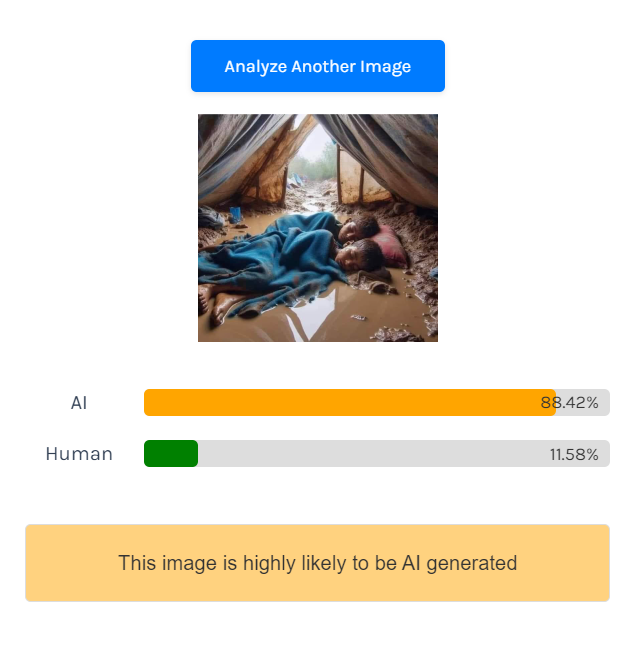Click the Analyze Another Image button
Viewport: 637px width, 652px height.
click(317, 67)
